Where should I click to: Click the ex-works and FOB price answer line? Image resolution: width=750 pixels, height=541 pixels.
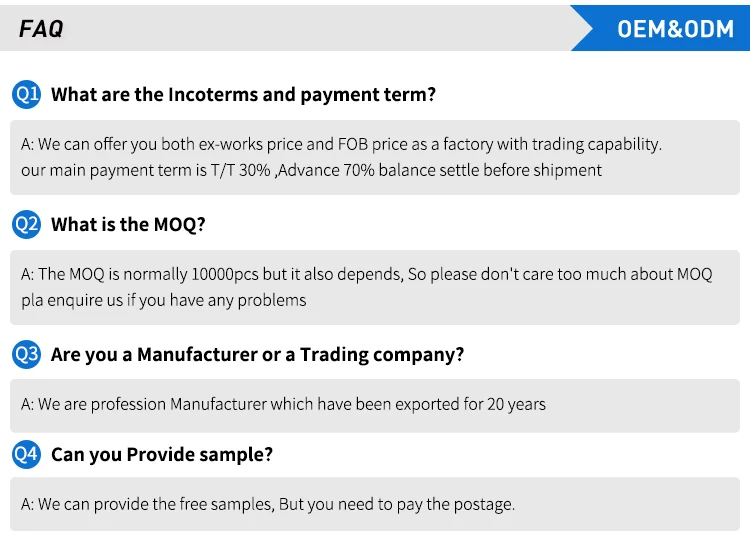[341, 144]
